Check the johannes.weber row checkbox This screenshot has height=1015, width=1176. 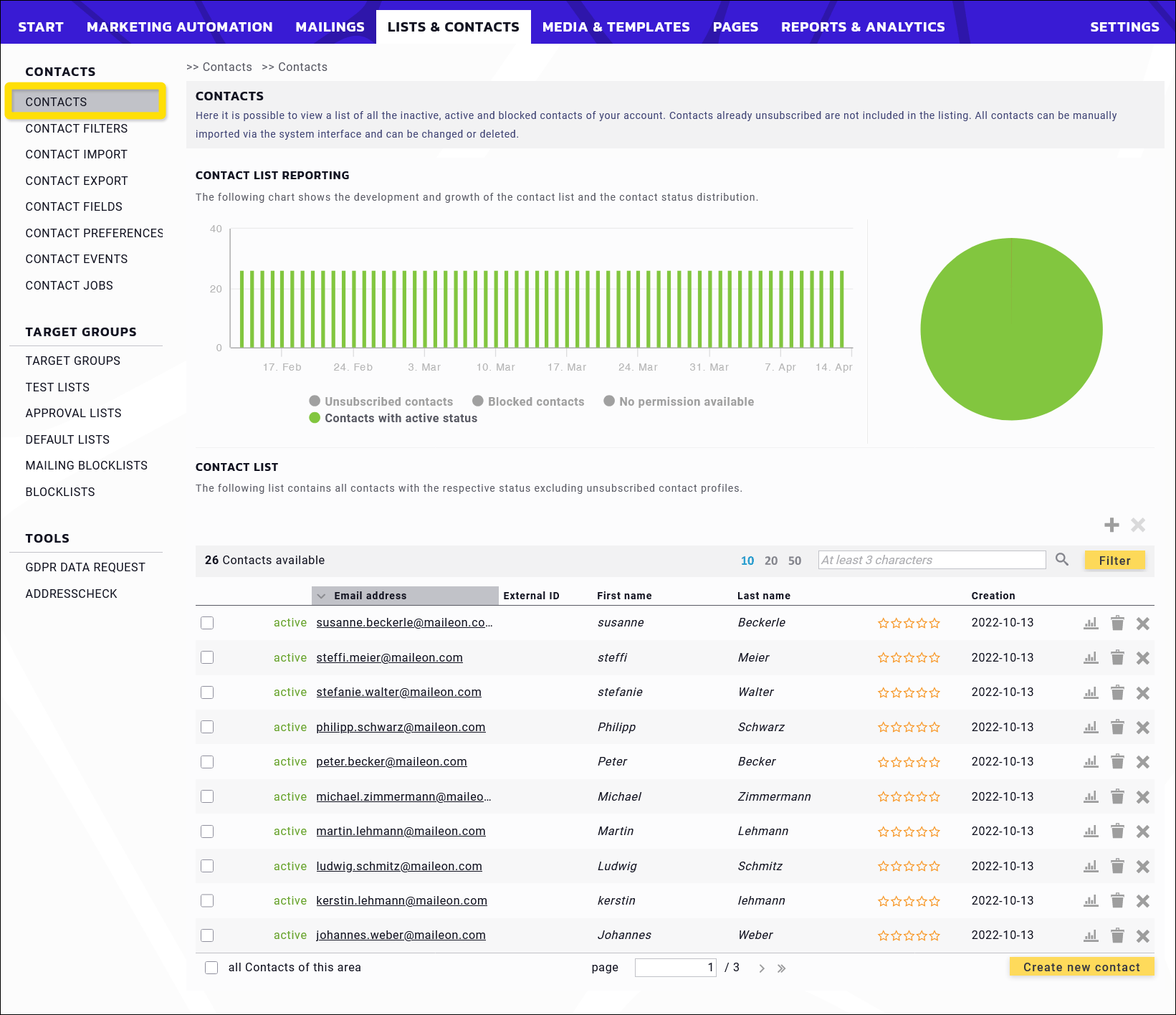click(207, 935)
